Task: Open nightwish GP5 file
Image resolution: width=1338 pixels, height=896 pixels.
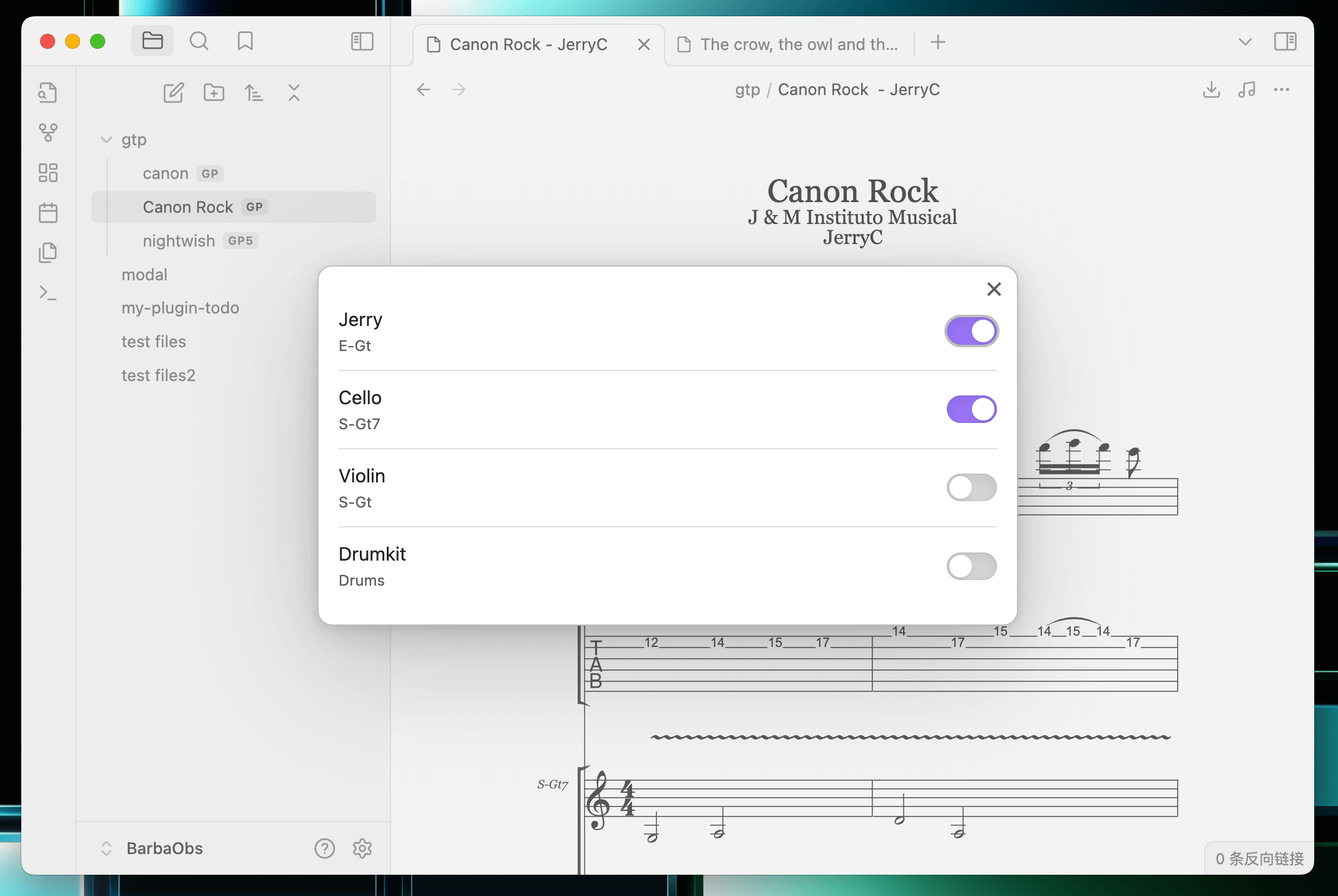Action: [179, 241]
